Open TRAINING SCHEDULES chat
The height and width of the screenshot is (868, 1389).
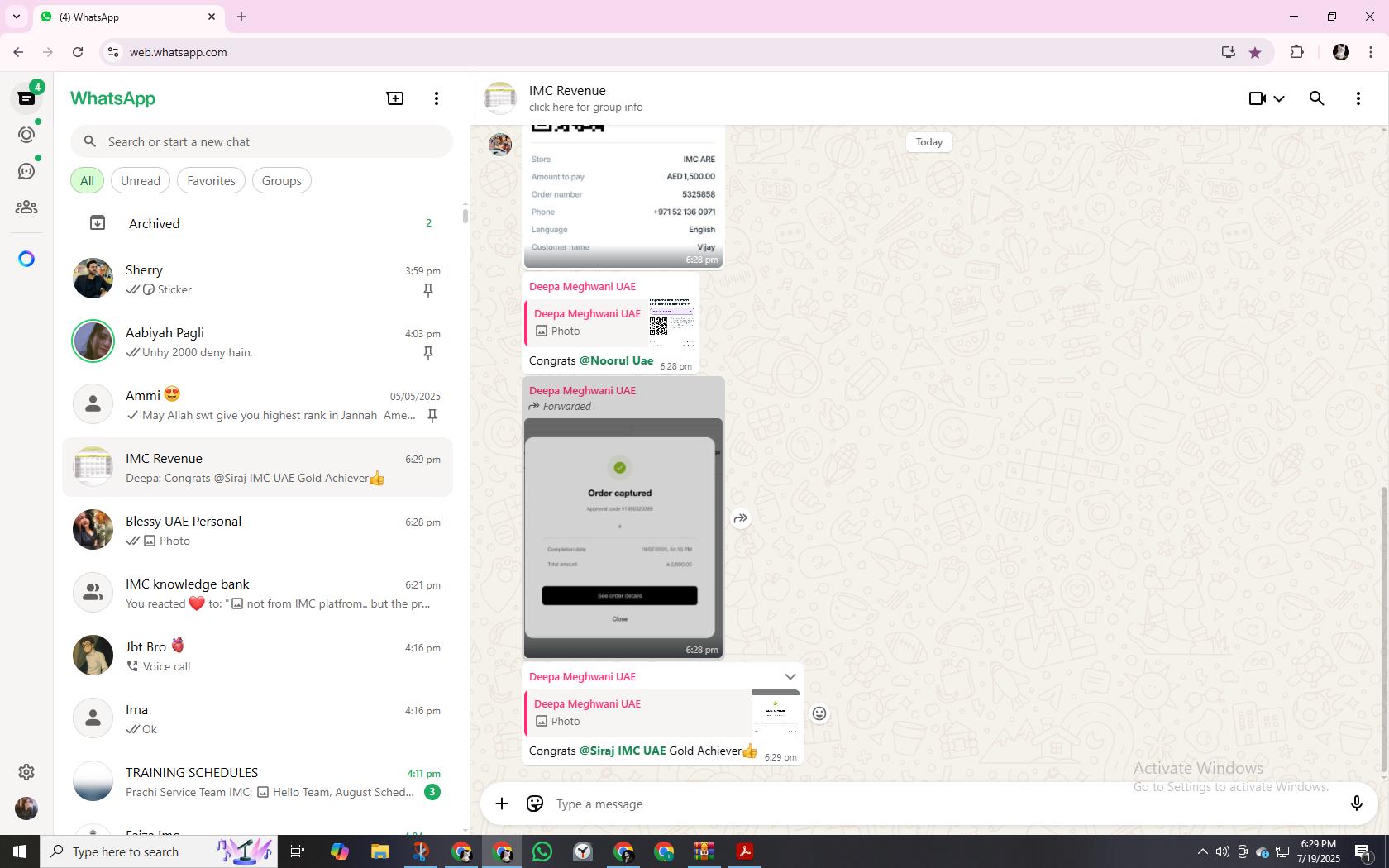[x=258, y=781]
